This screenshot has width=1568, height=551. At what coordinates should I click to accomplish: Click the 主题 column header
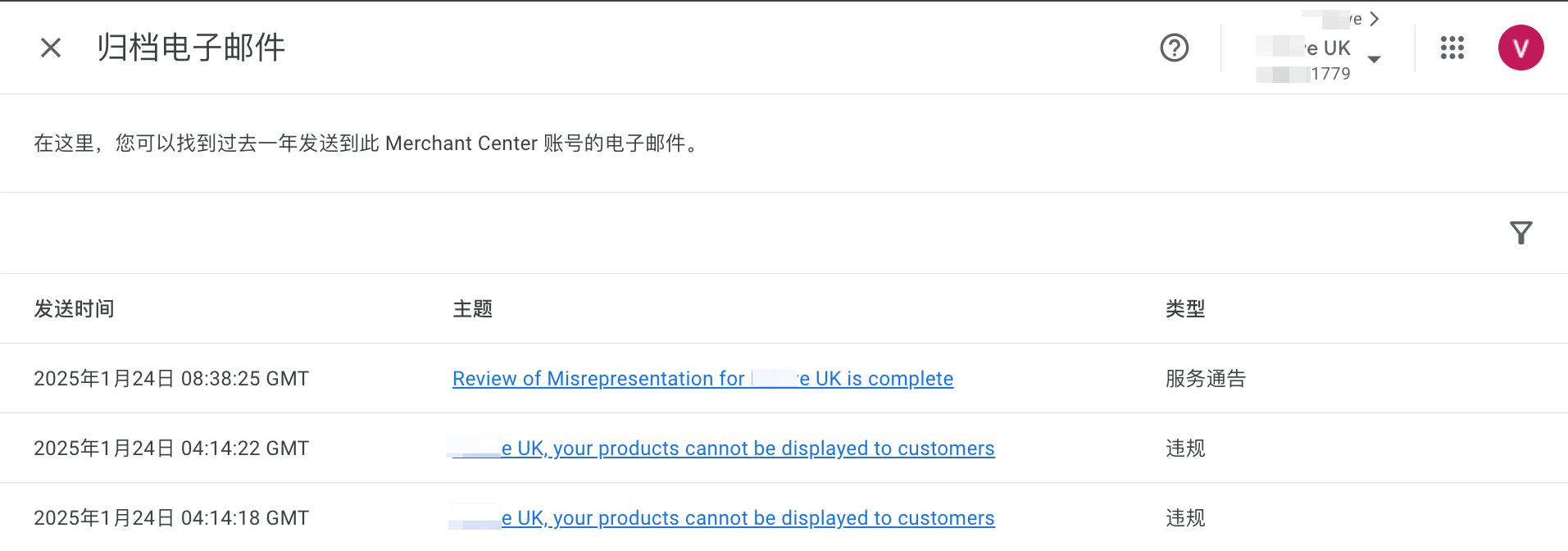click(x=472, y=309)
